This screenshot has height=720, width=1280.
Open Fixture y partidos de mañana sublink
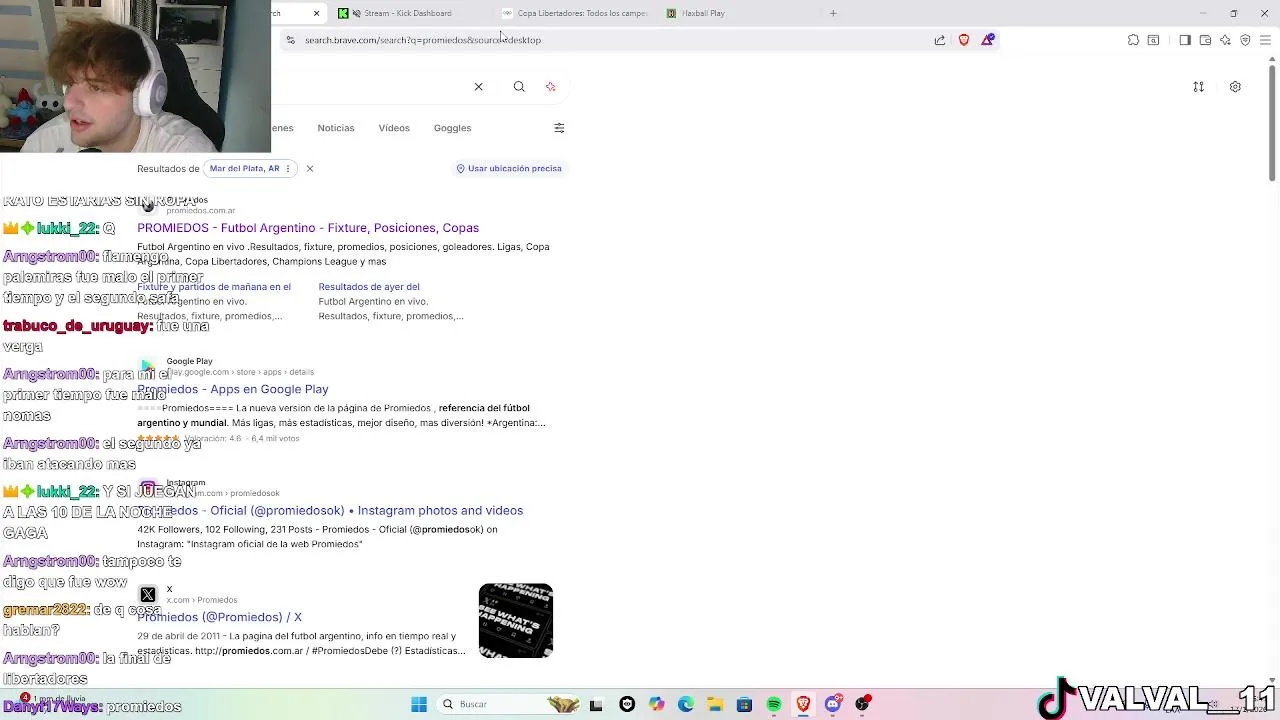pos(214,287)
